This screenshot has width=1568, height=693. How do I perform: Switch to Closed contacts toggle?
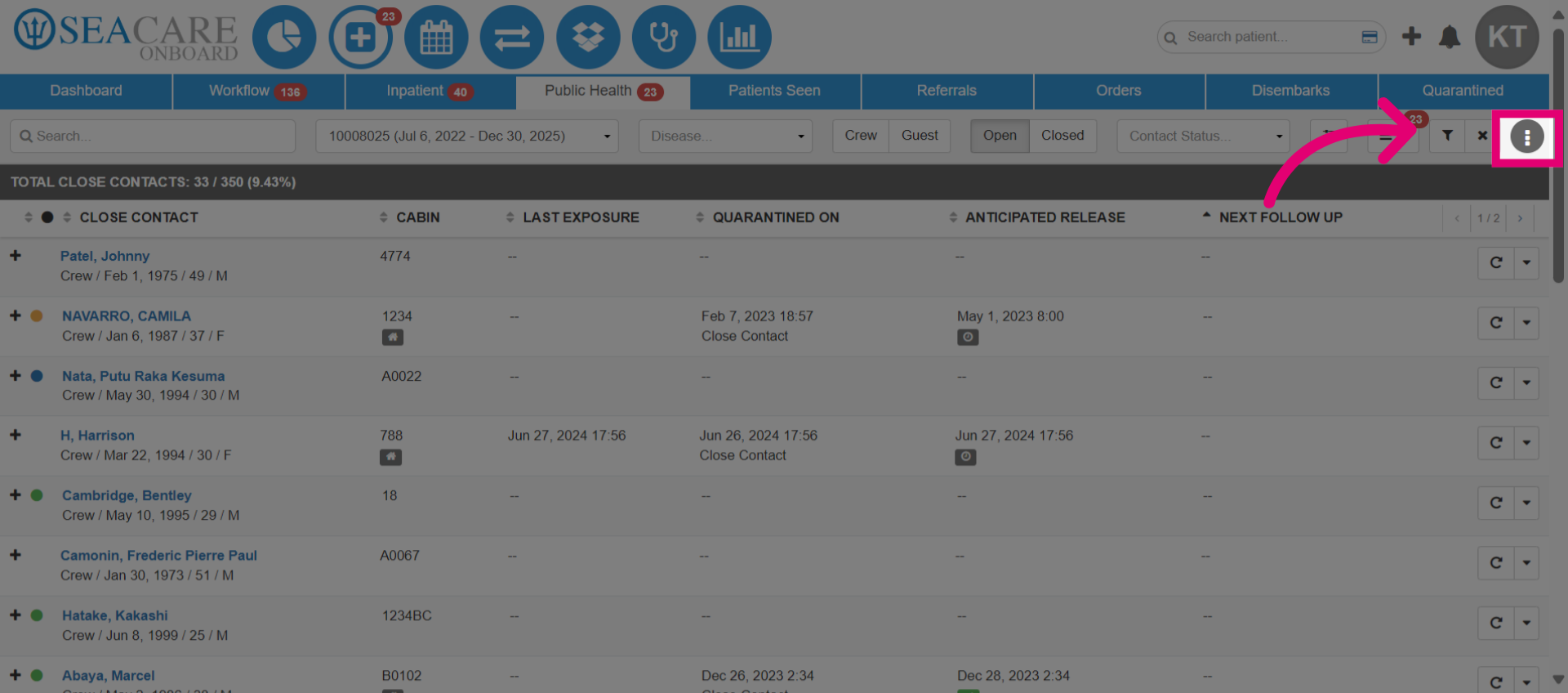pos(1062,136)
